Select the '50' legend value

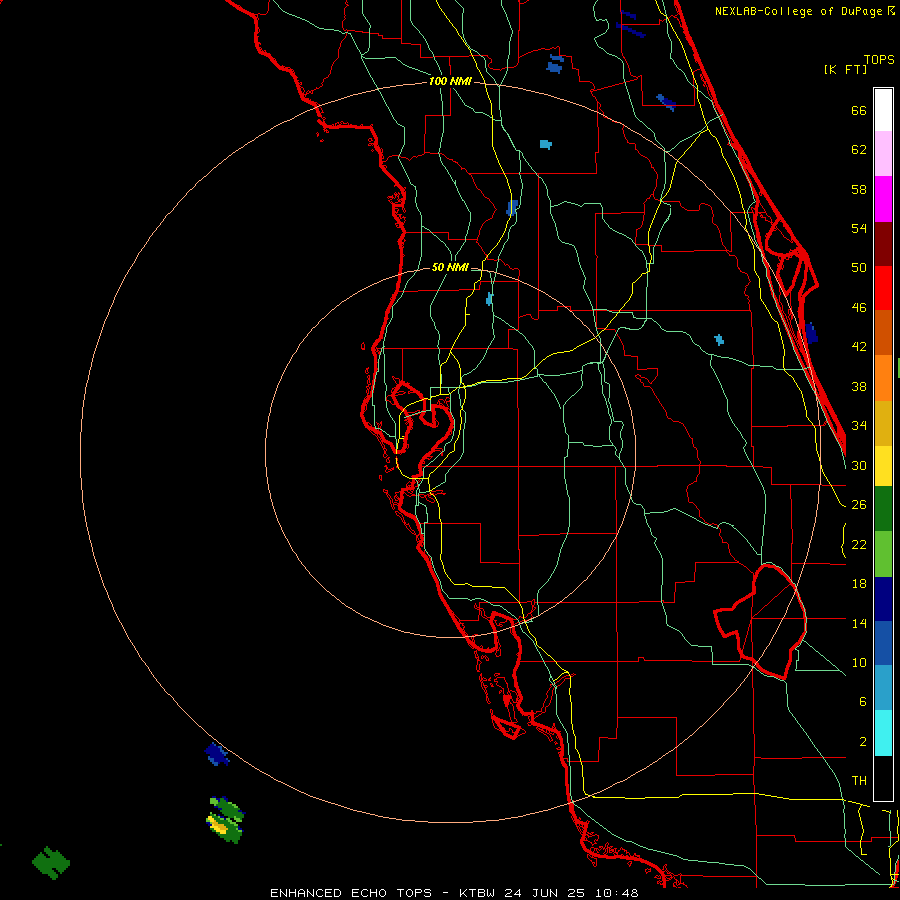[x=859, y=267]
